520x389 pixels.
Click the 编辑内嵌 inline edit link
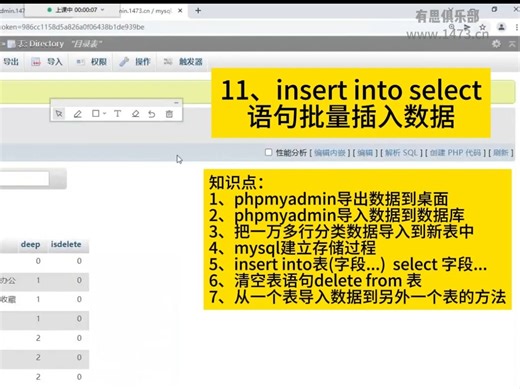tap(330, 153)
